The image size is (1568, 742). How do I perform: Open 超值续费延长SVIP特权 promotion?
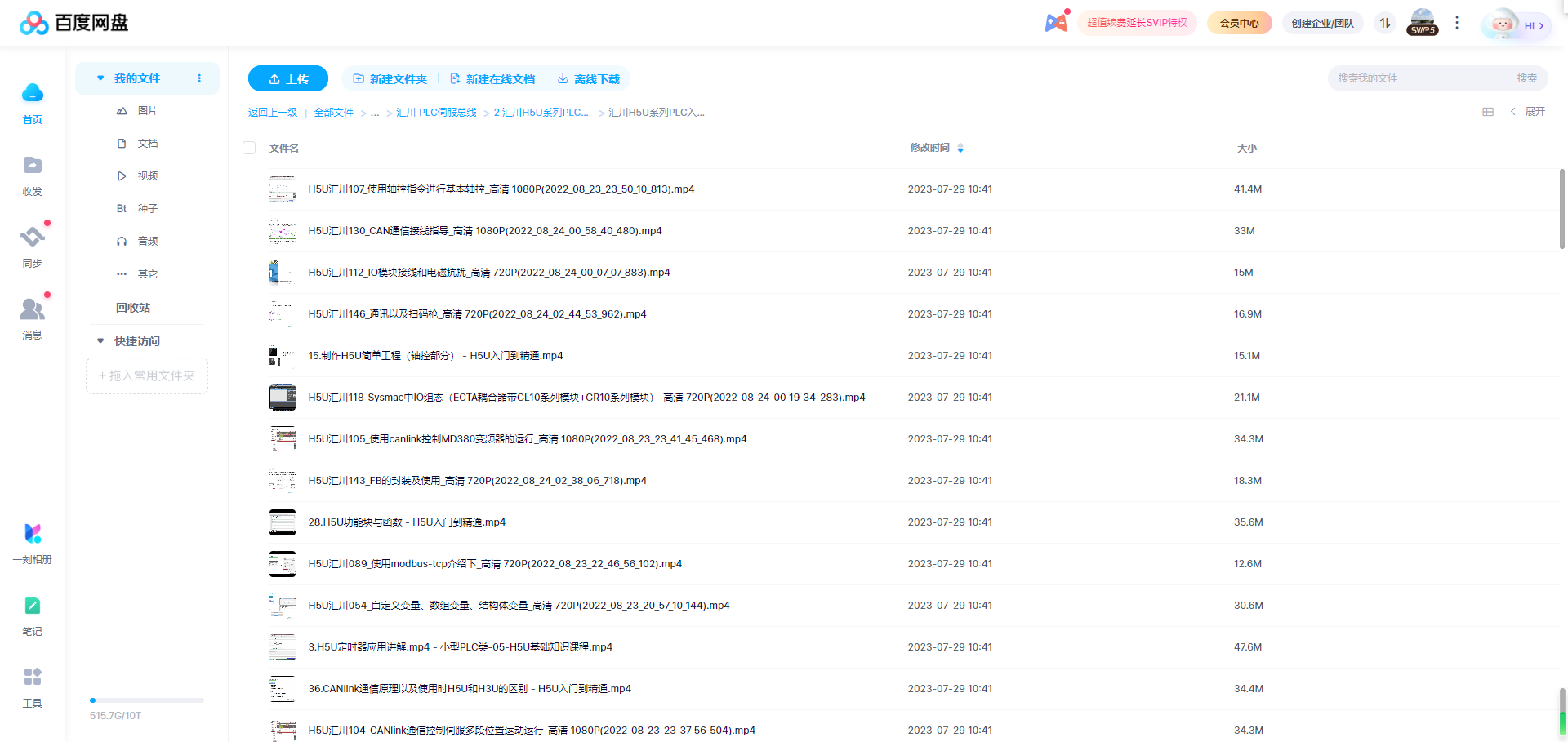[x=1137, y=23]
